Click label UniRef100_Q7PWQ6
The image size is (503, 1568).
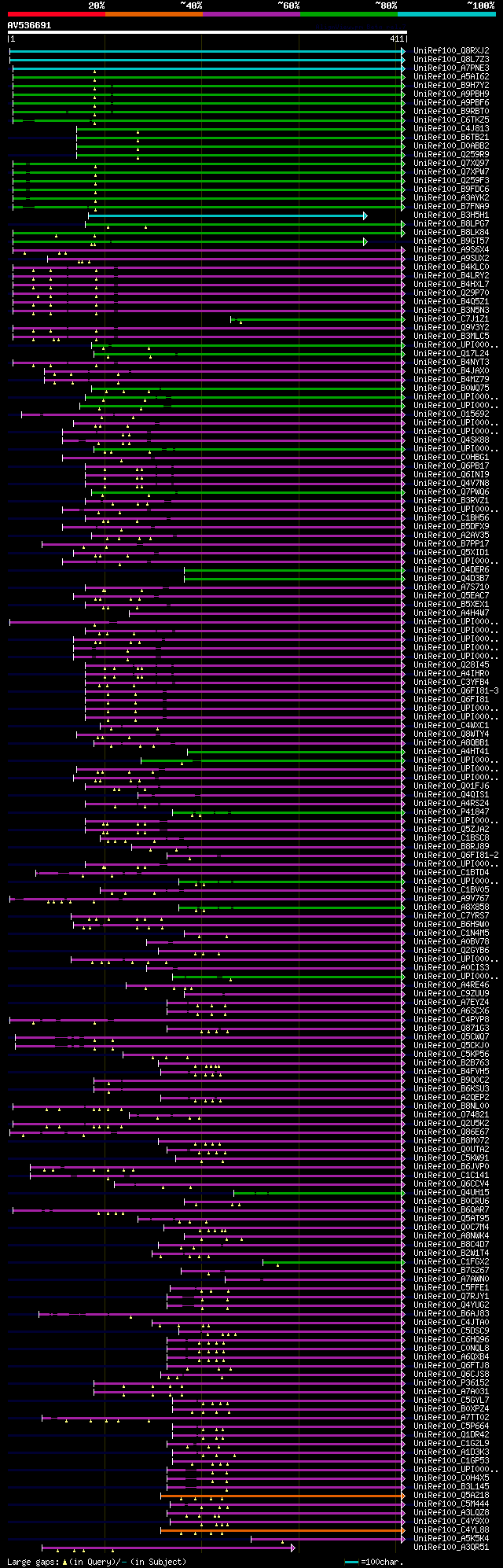tap(451, 492)
